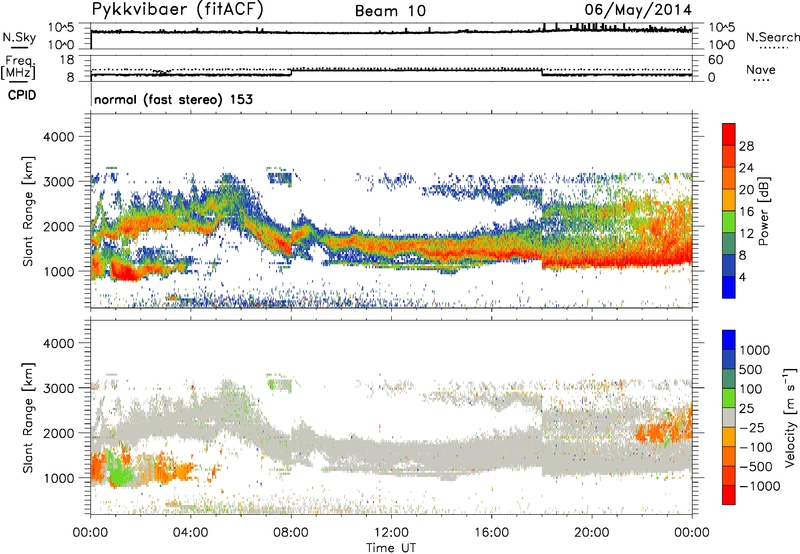
Task: Click the frequency step-up at 08:00 in Freq panel
Action: click(x=291, y=72)
